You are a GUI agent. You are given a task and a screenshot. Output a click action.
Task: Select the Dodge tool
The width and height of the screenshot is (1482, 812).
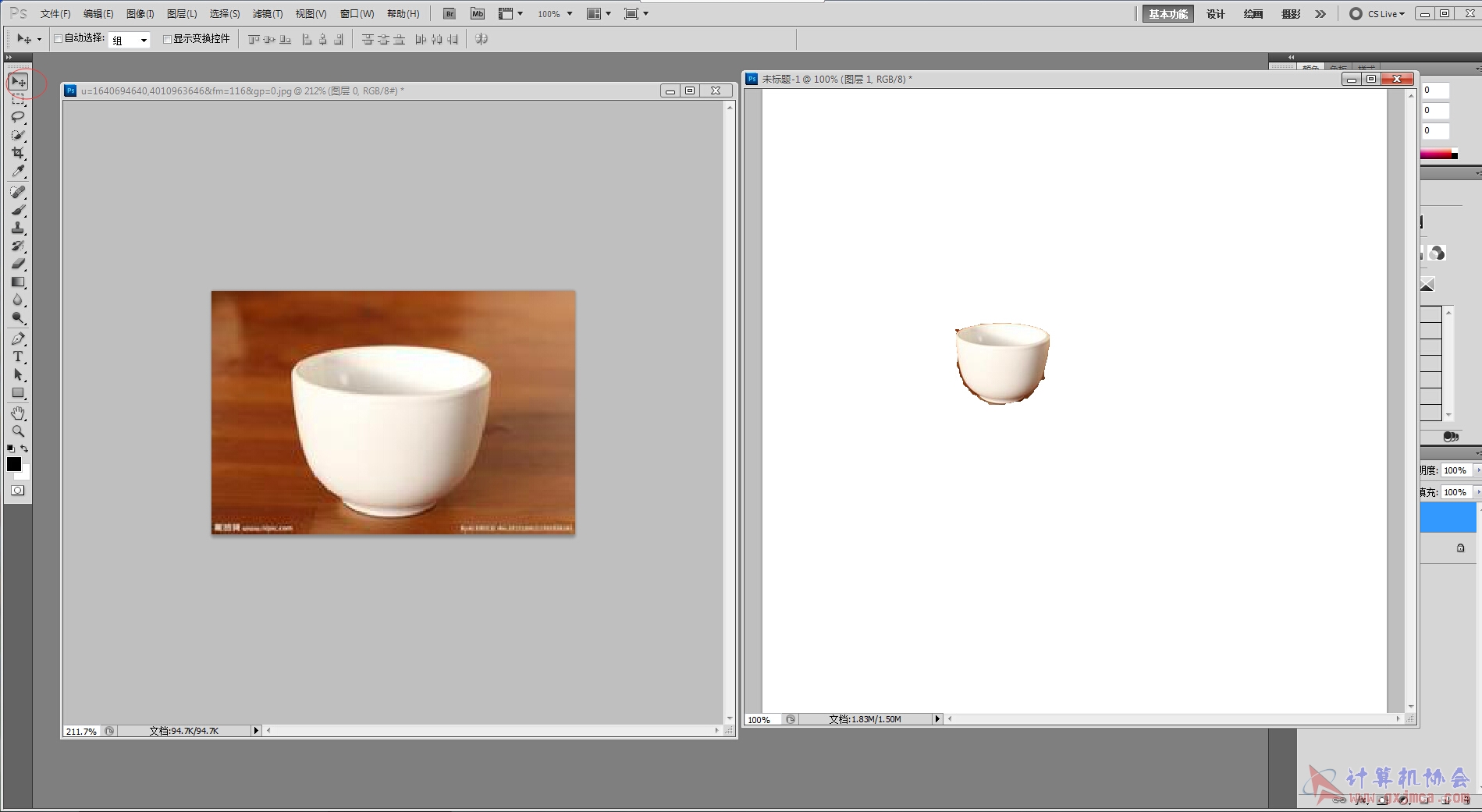point(18,317)
